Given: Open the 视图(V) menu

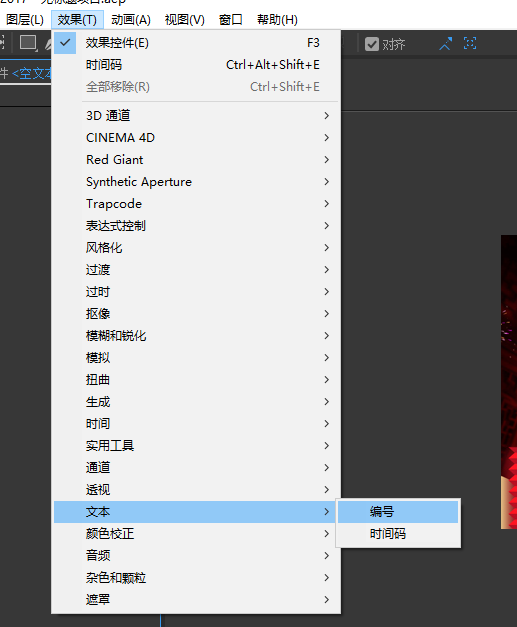Looking at the screenshot, I should coord(185,20).
